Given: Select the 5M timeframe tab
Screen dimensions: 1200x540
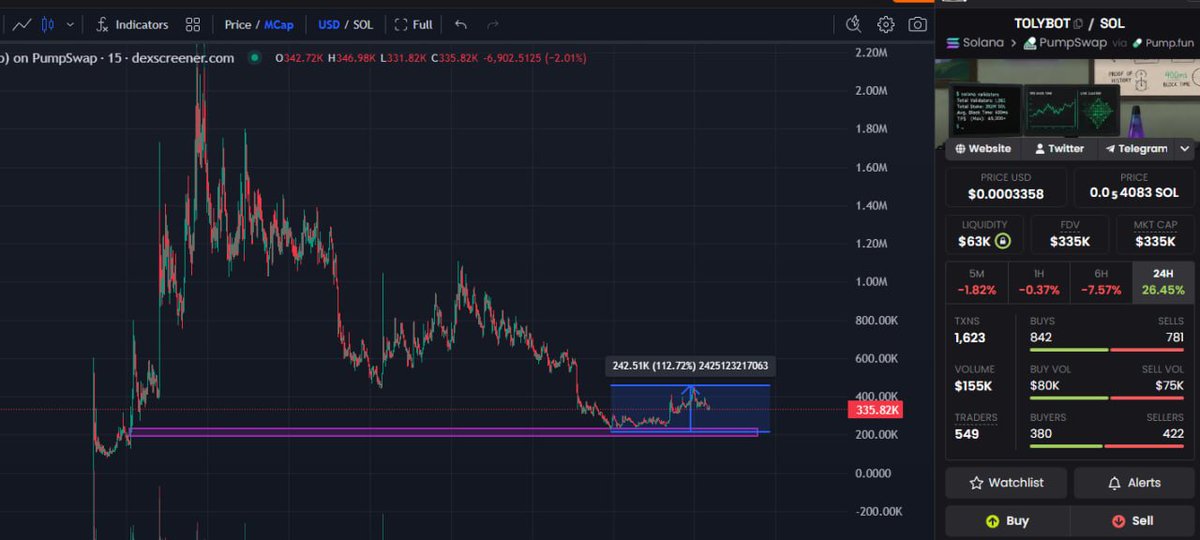Looking at the screenshot, I should tap(977, 282).
